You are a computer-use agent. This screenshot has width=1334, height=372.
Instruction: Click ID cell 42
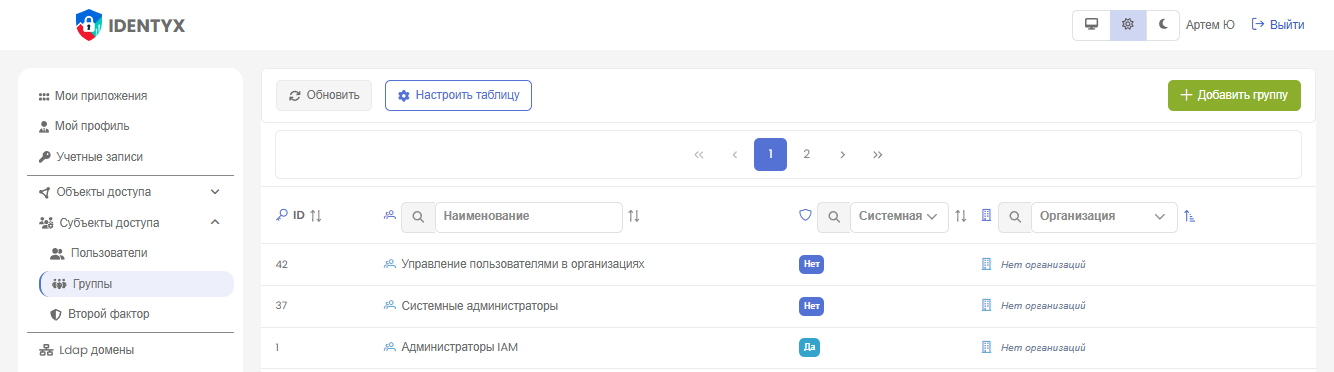(x=282, y=264)
